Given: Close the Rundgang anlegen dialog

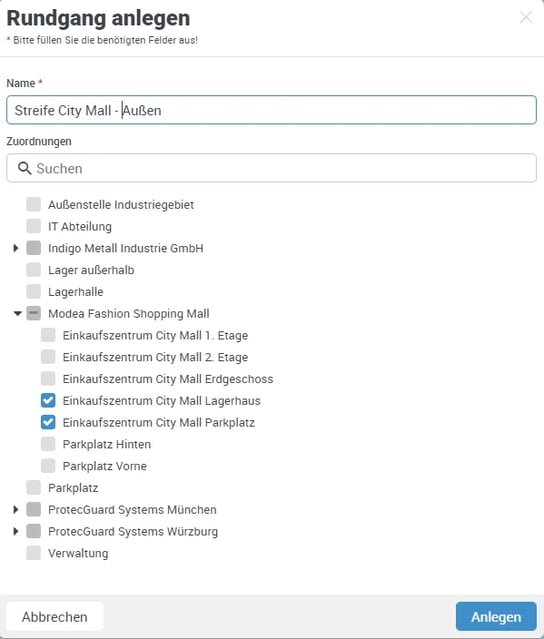Looking at the screenshot, I should [x=526, y=18].
